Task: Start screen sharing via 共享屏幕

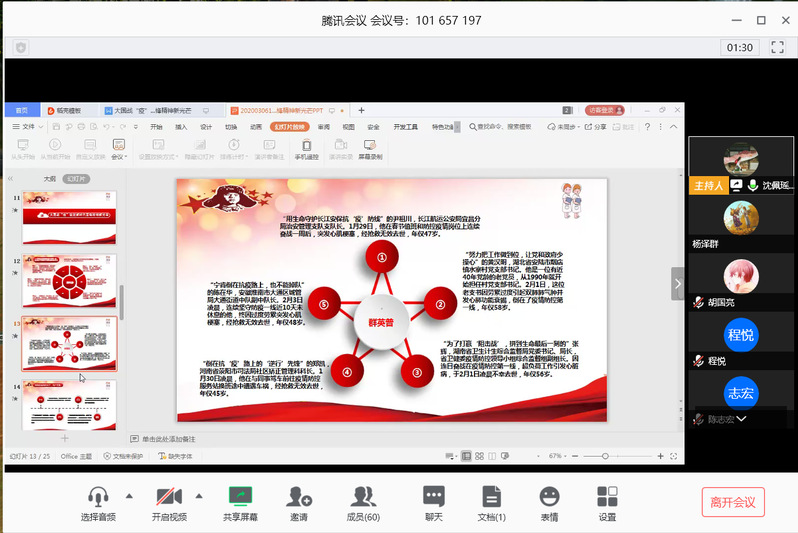Action: pyautogui.click(x=240, y=502)
